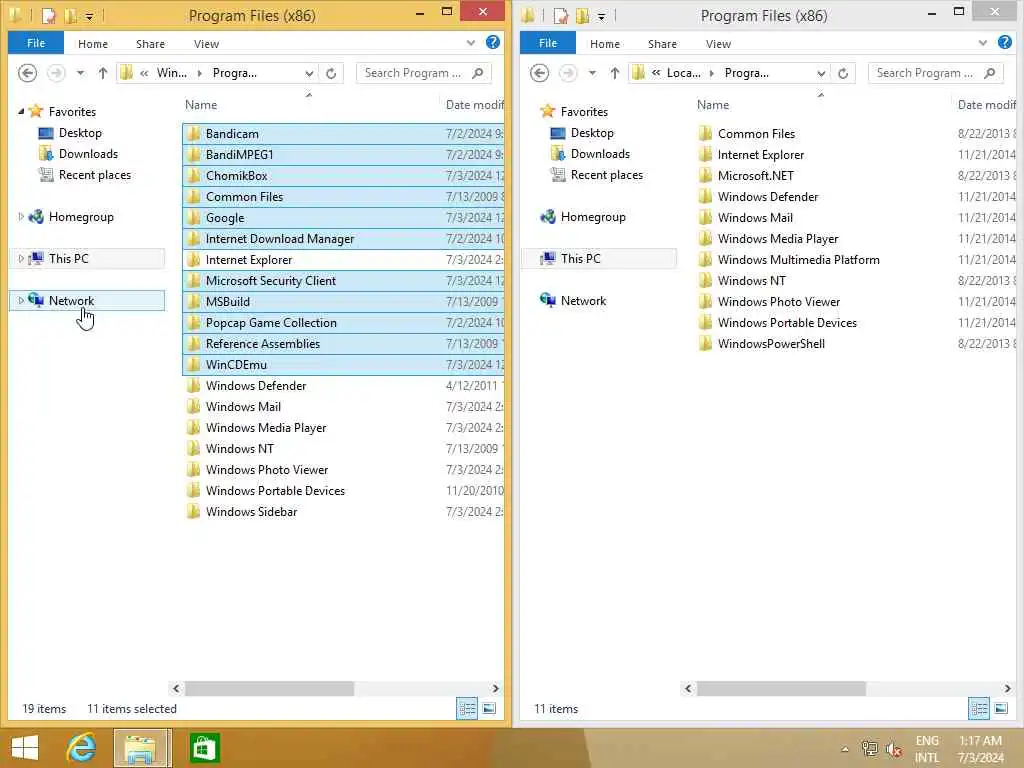
Task: Switch the right window to large icons view
Action: pos(1001,709)
